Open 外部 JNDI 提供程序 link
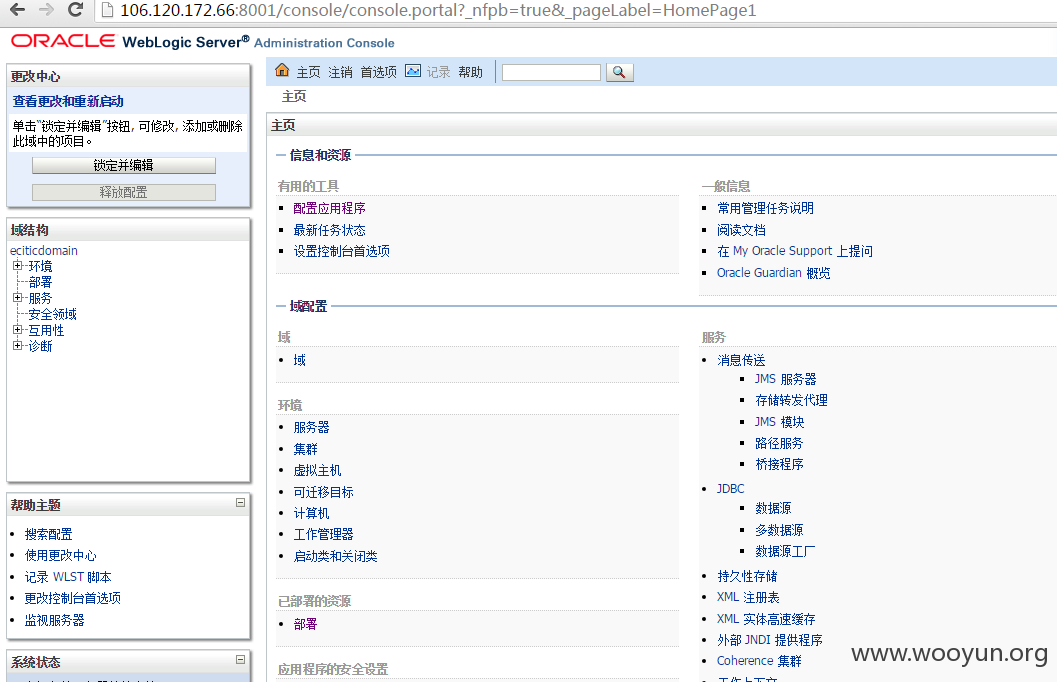Screen dimensions: 1057x682 (770, 640)
